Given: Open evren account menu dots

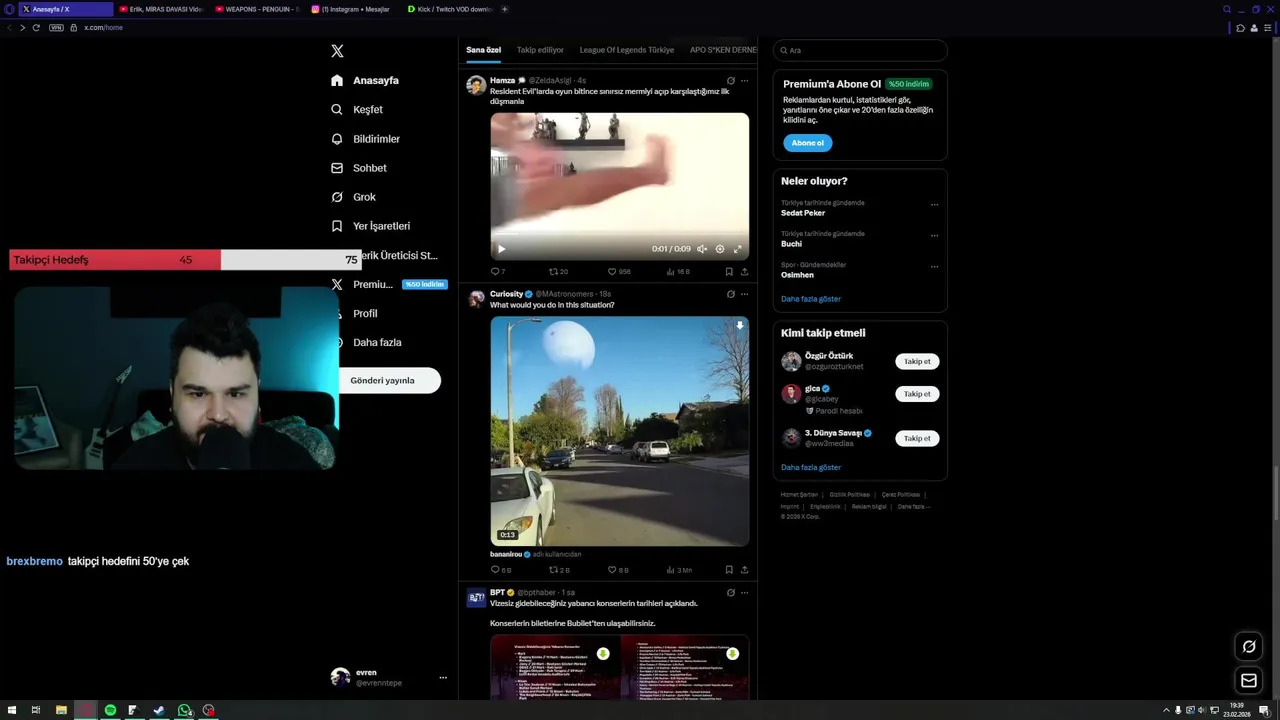Looking at the screenshot, I should pyautogui.click(x=443, y=678).
